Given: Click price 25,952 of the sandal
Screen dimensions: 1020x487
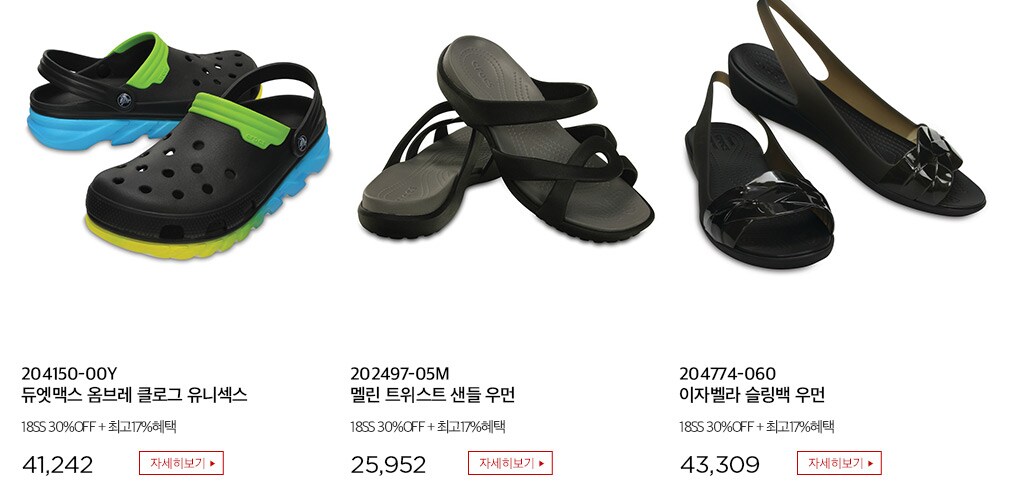Looking at the screenshot, I should [x=388, y=465].
